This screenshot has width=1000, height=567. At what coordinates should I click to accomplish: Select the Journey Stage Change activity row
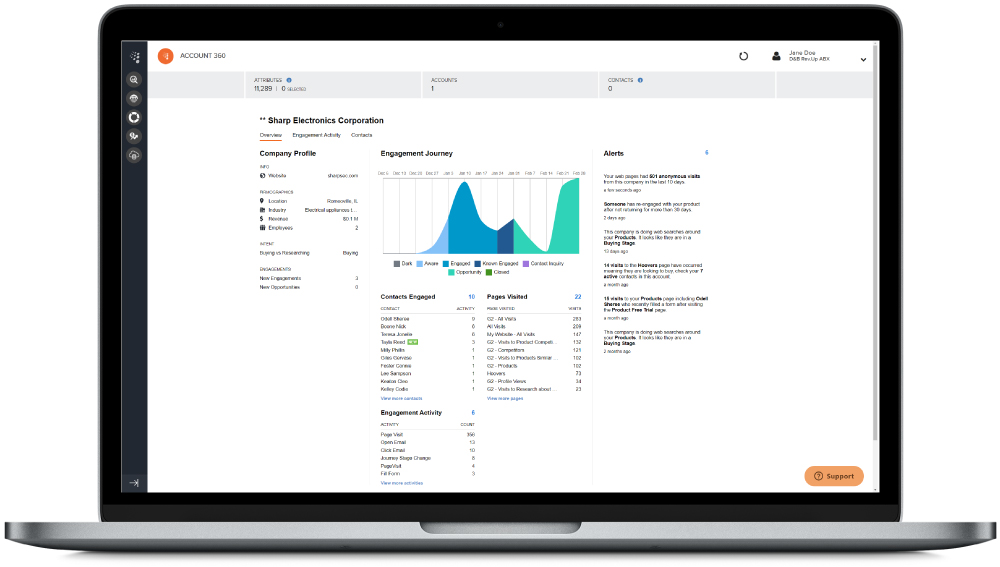pyautogui.click(x=427, y=458)
